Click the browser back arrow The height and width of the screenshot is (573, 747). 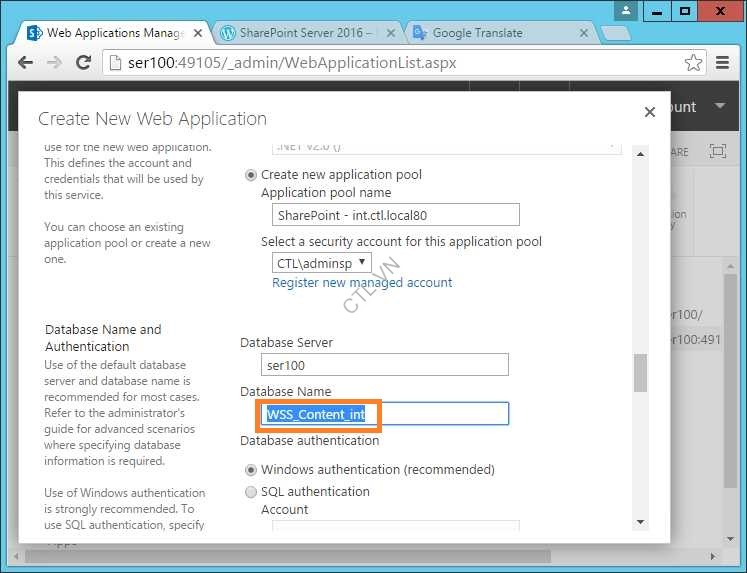[x=25, y=63]
